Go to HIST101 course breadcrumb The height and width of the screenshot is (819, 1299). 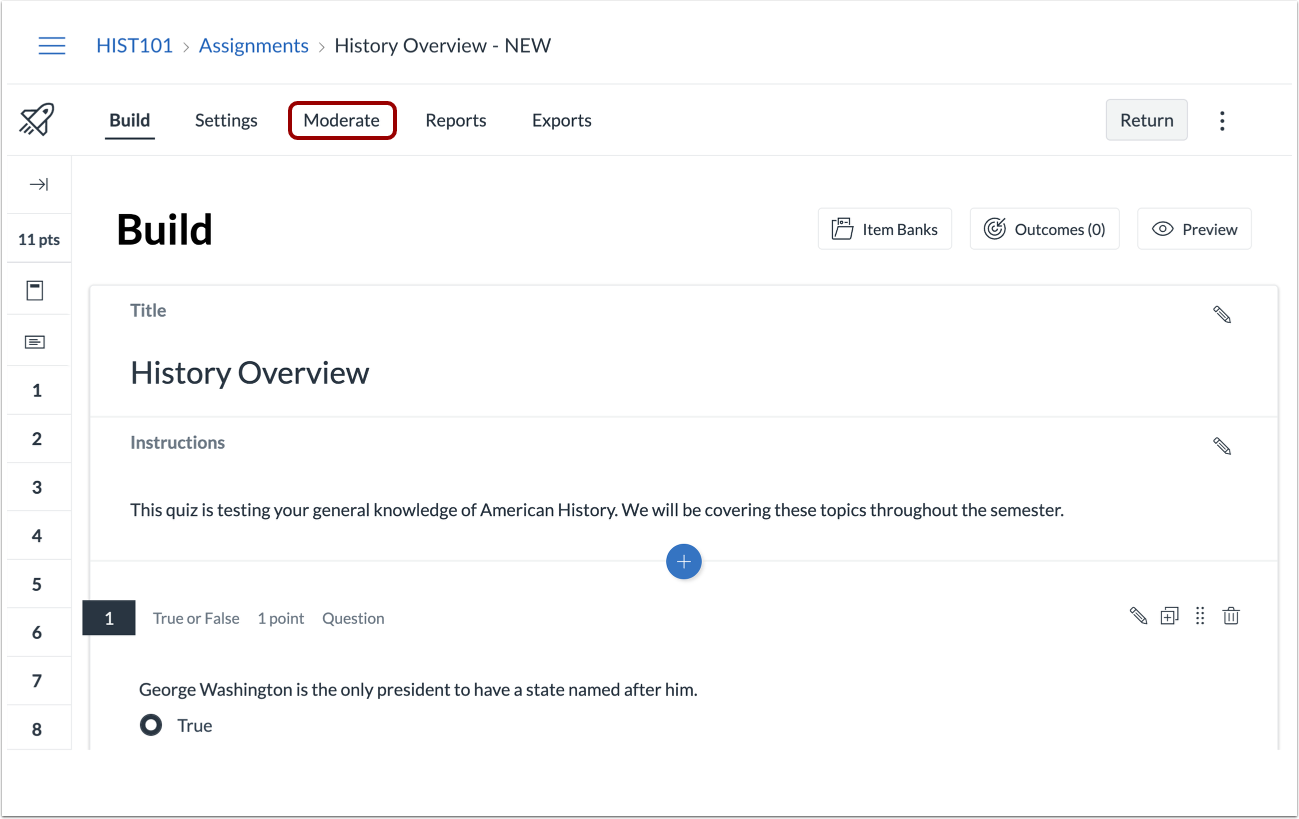point(135,46)
